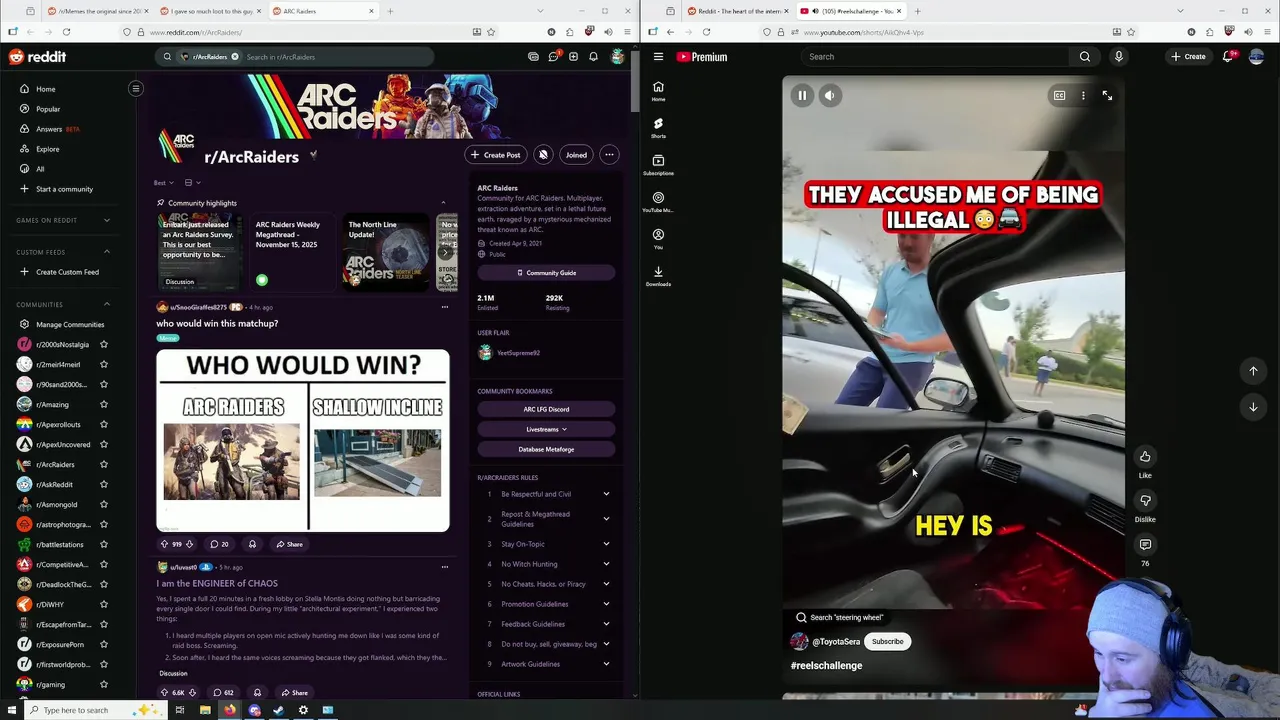Screen dimensions: 1280x720
Task: Favorite r/Amazing with star icon
Action: pyautogui.click(x=104, y=404)
